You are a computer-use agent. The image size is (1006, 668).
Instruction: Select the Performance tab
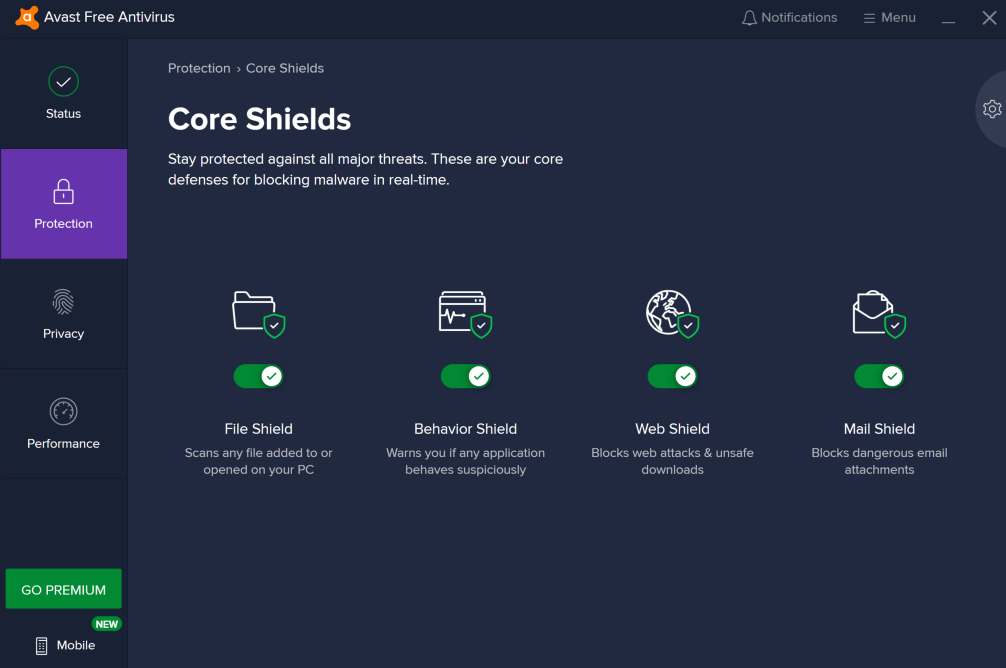[63, 424]
